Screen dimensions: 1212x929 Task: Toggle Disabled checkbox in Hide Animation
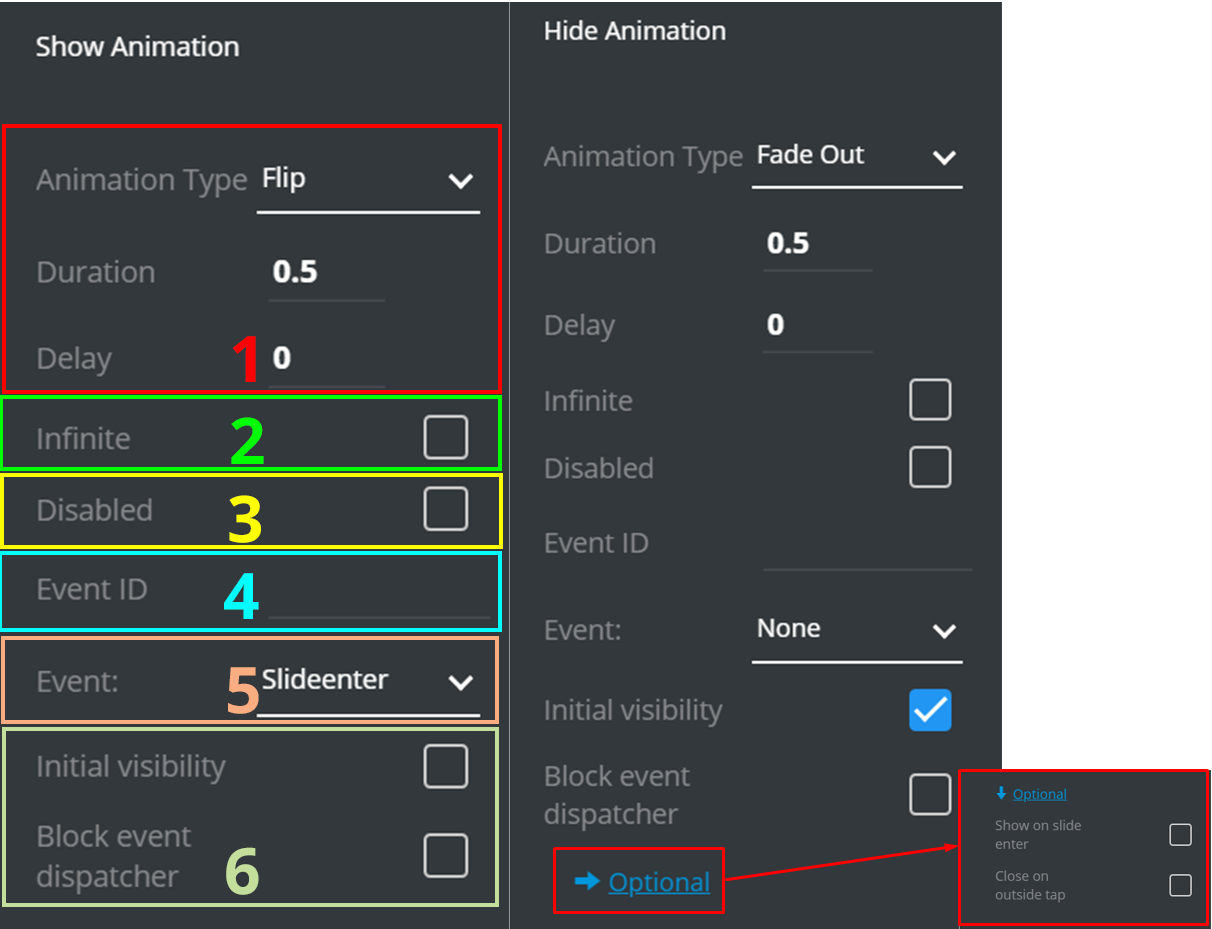929,467
